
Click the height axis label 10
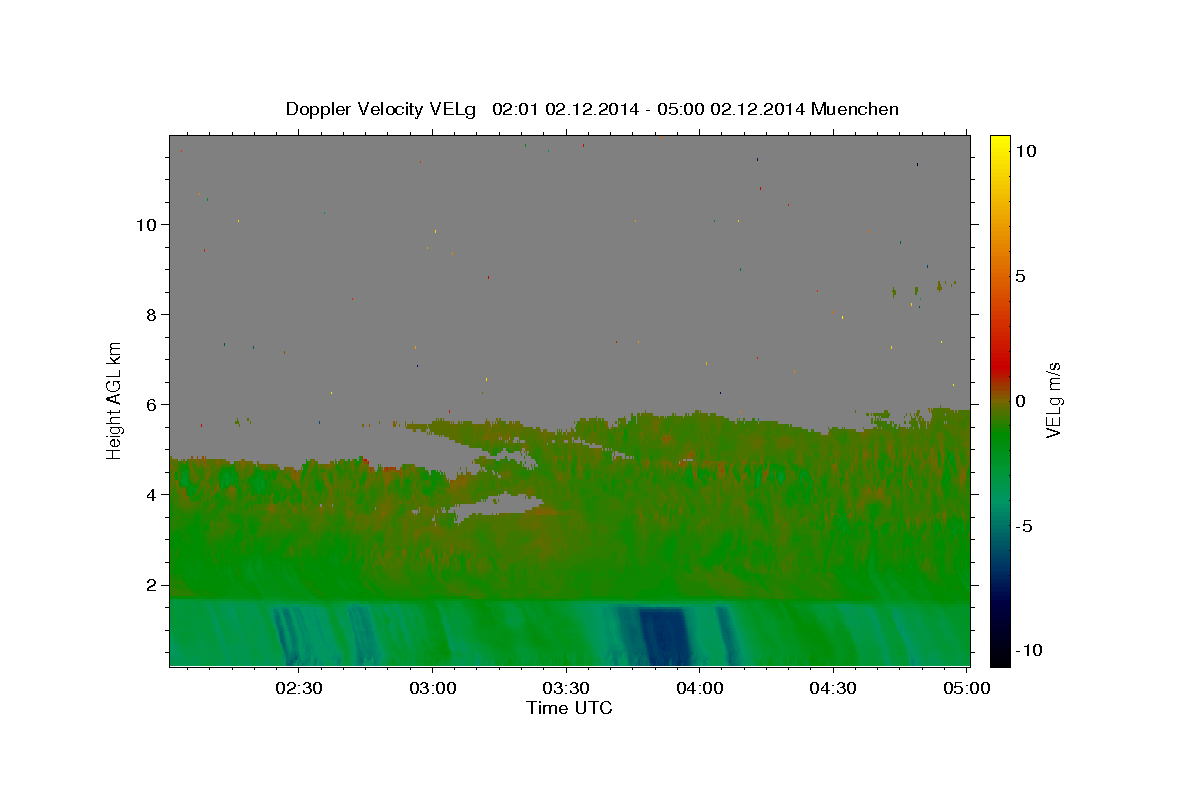(x=147, y=224)
